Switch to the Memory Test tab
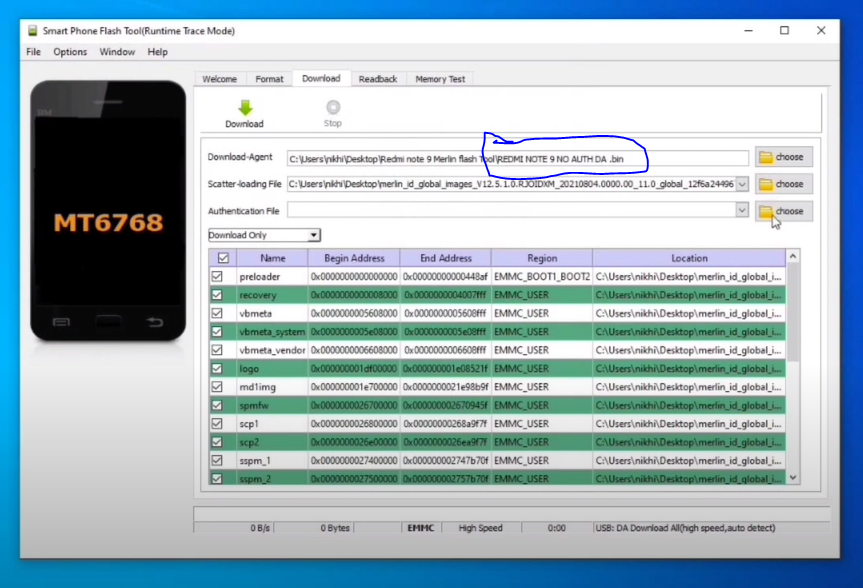This screenshot has height=588, width=863. [440, 79]
